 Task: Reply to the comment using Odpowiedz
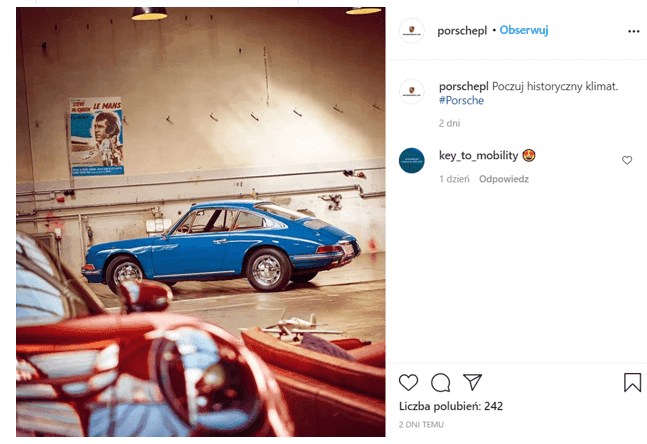(x=503, y=179)
